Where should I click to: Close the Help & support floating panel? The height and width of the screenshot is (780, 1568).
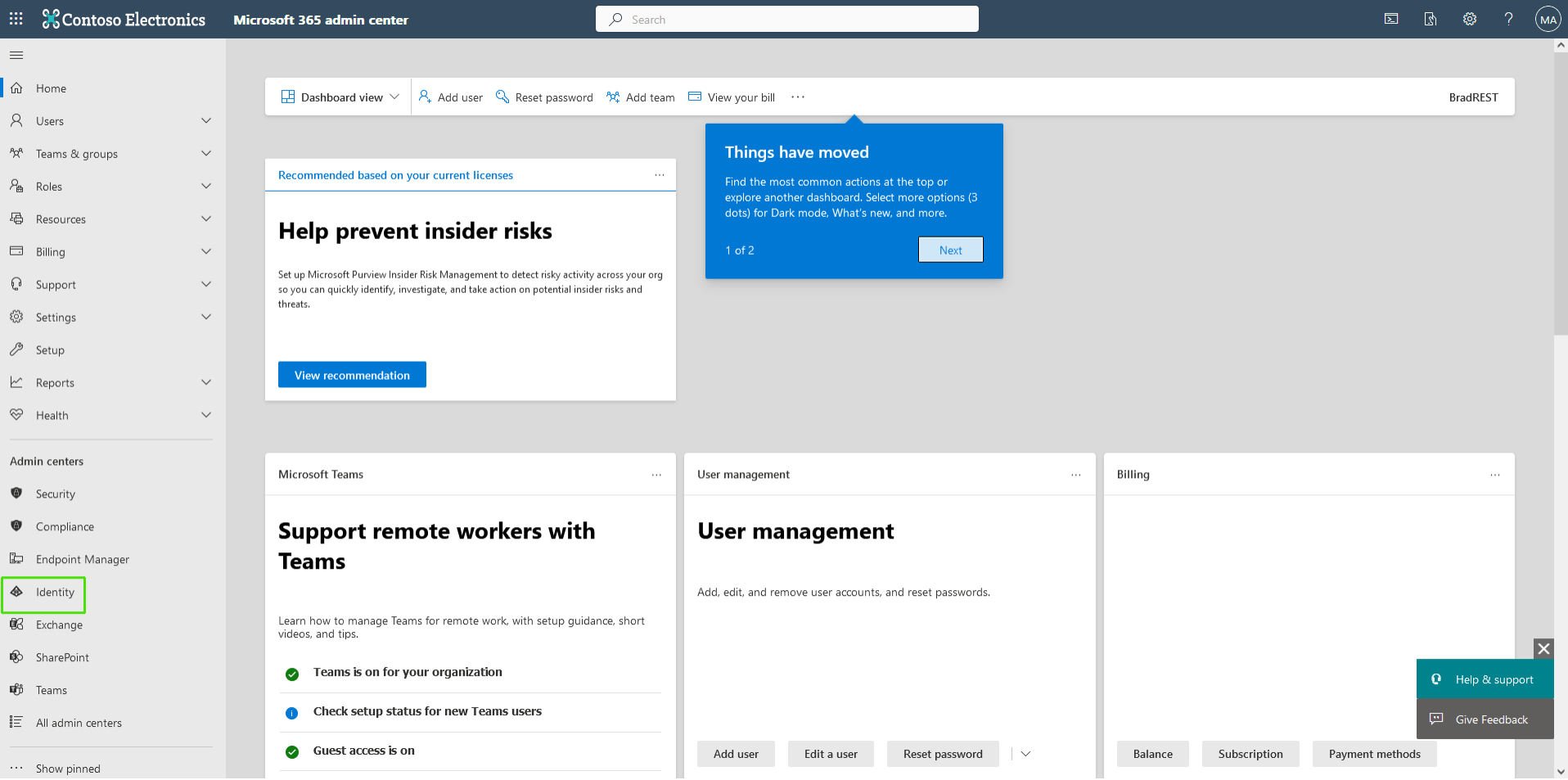[x=1543, y=648]
